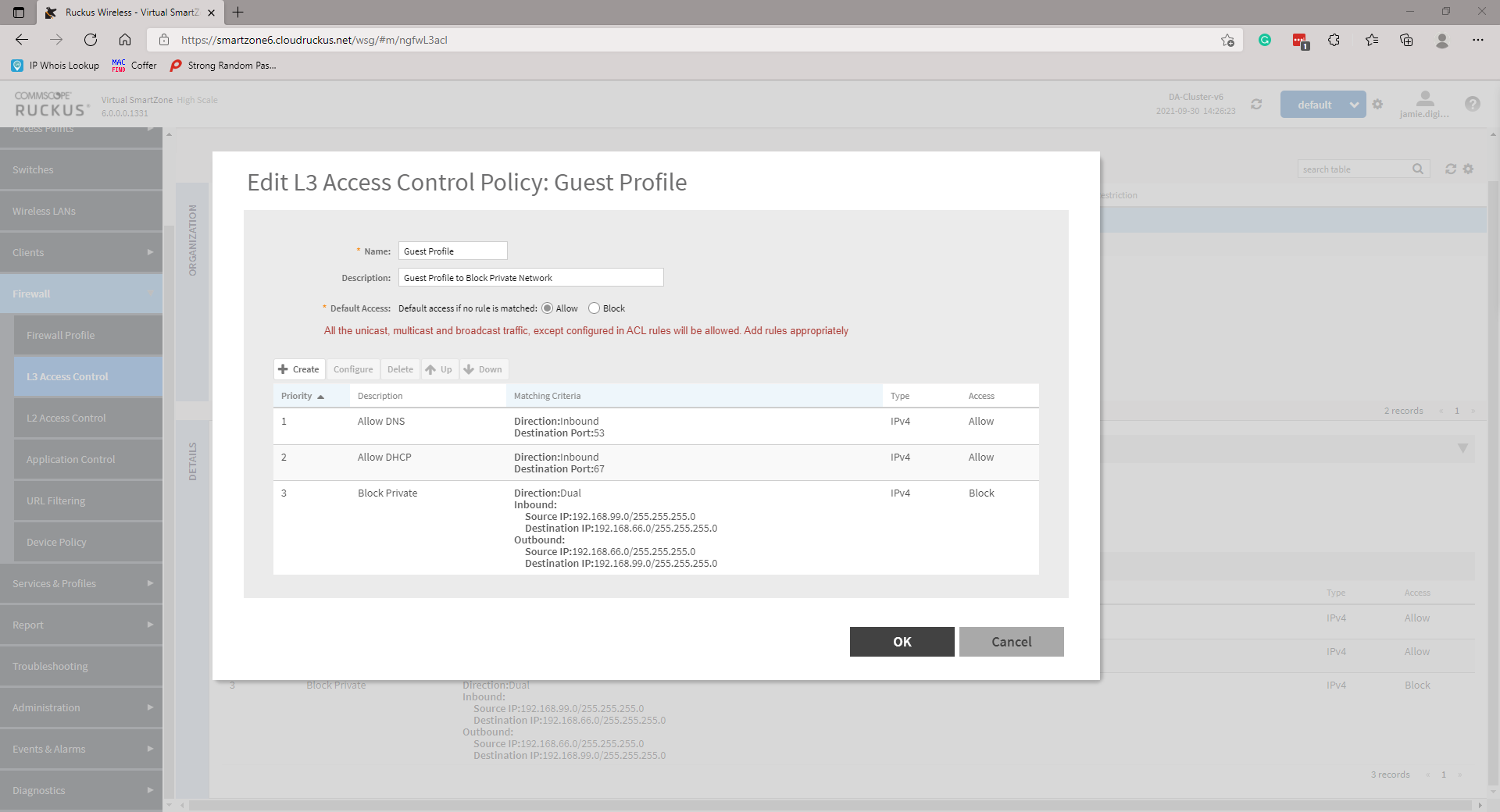Viewport: 1500px width, 812px height.
Task: Open browser extensions puzzle icon
Action: click(x=1334, y=40)
